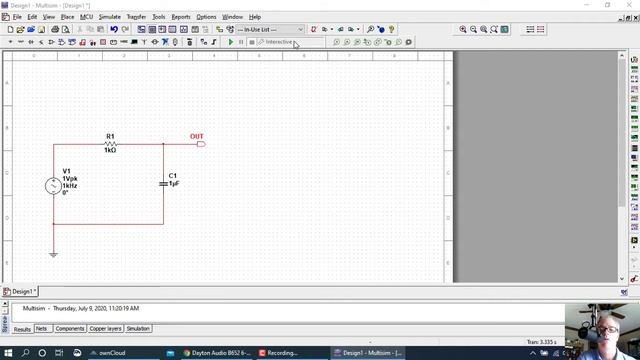The image size is (640, 360).
Task: Open the Transfer menu
Action: pyautogui.click(x=136, y=17)
